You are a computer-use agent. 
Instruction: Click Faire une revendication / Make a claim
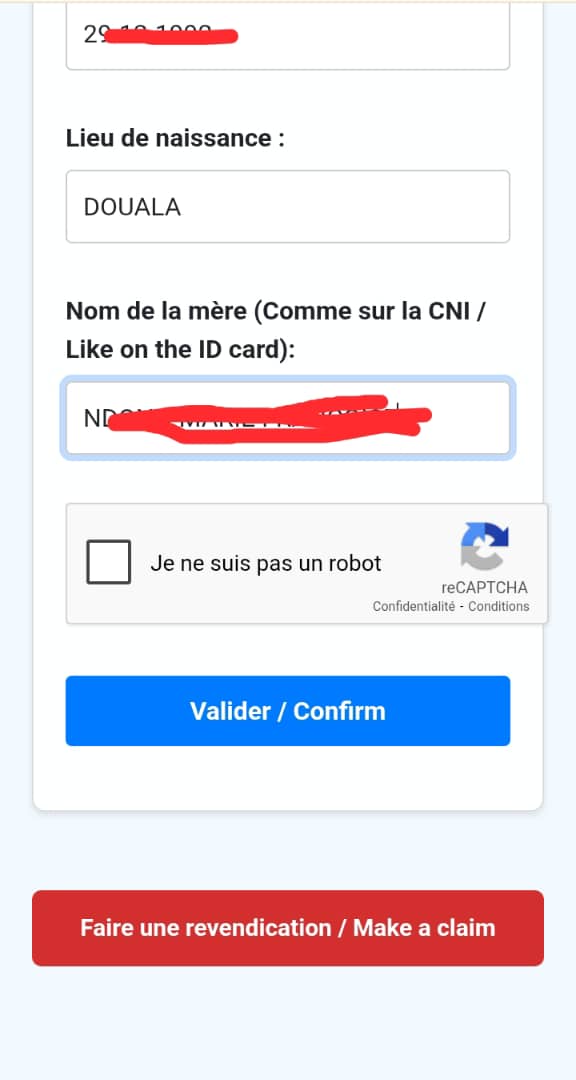tap(288, 928)
